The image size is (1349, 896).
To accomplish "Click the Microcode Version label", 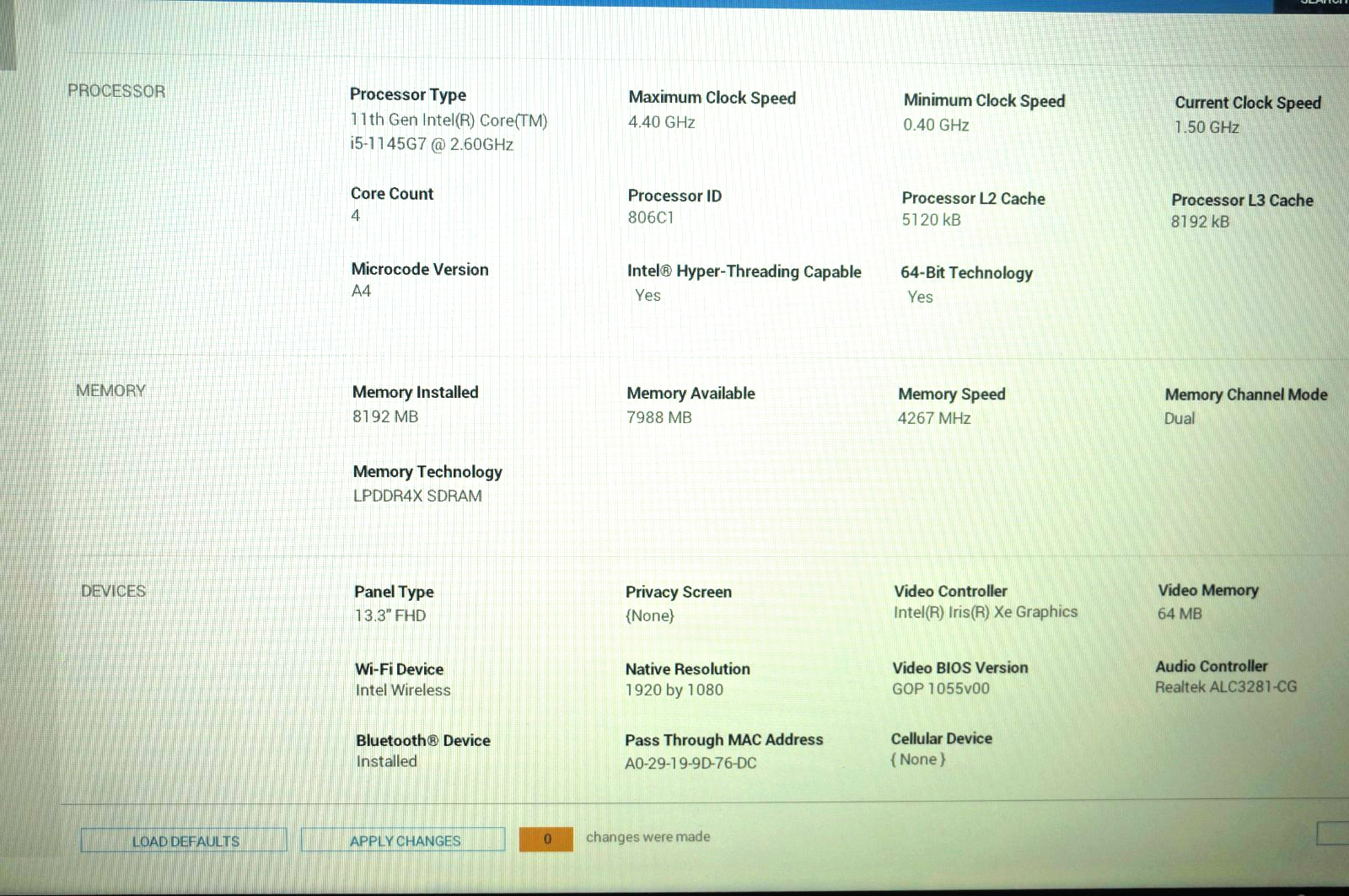I will 420,270.
